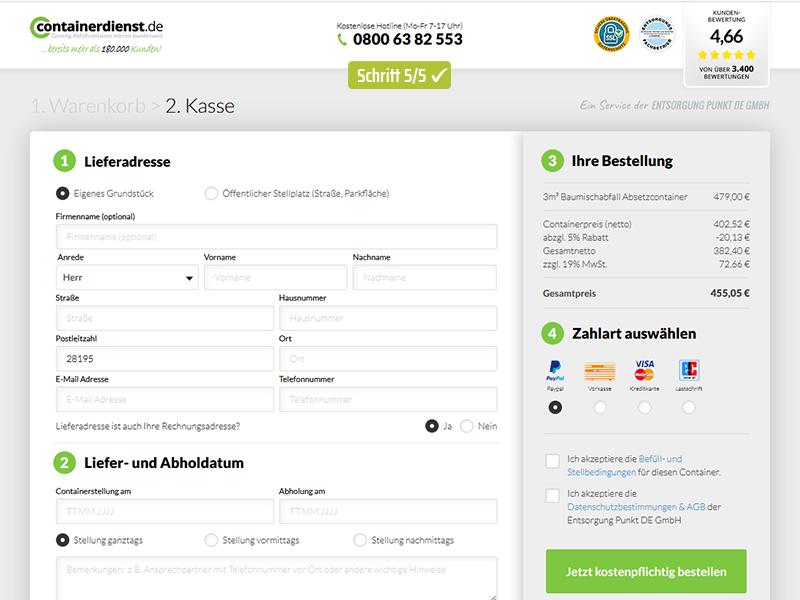The image size is (800, 600).
Task: Select Öffentlicher Stellplatz radio option
Action: [x=211, y=193]
